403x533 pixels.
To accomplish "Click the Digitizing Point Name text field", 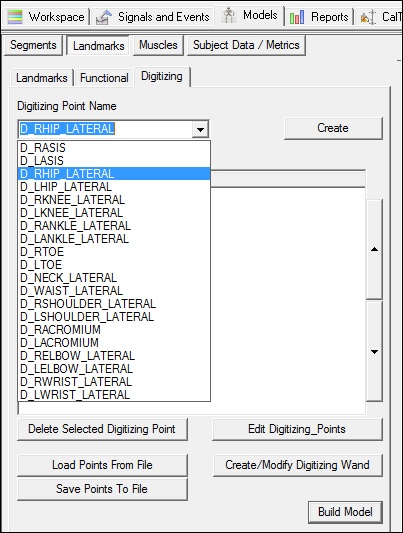I will (x=105, y=129).
